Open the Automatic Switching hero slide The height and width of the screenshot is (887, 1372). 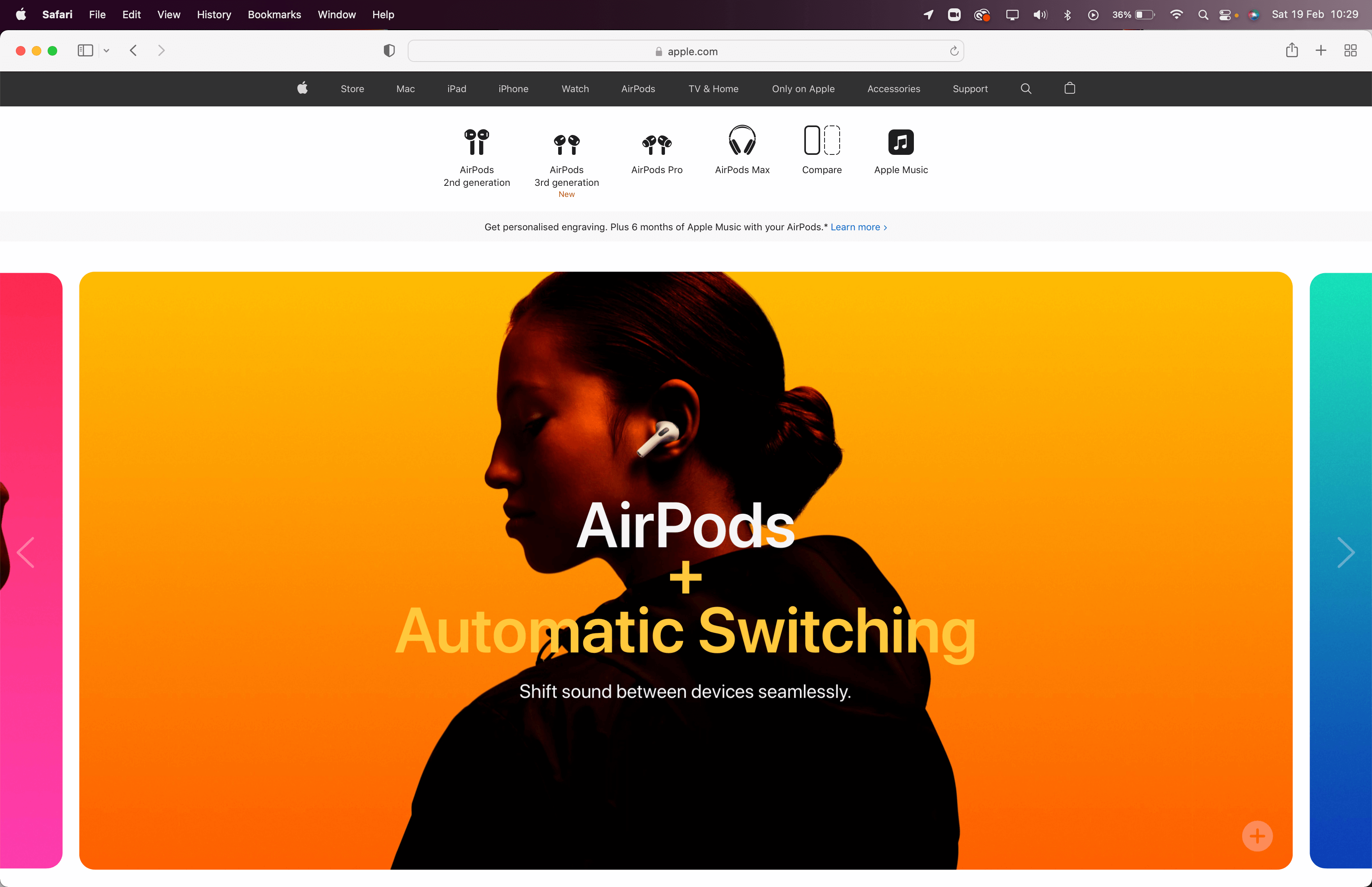pos(686,570)
